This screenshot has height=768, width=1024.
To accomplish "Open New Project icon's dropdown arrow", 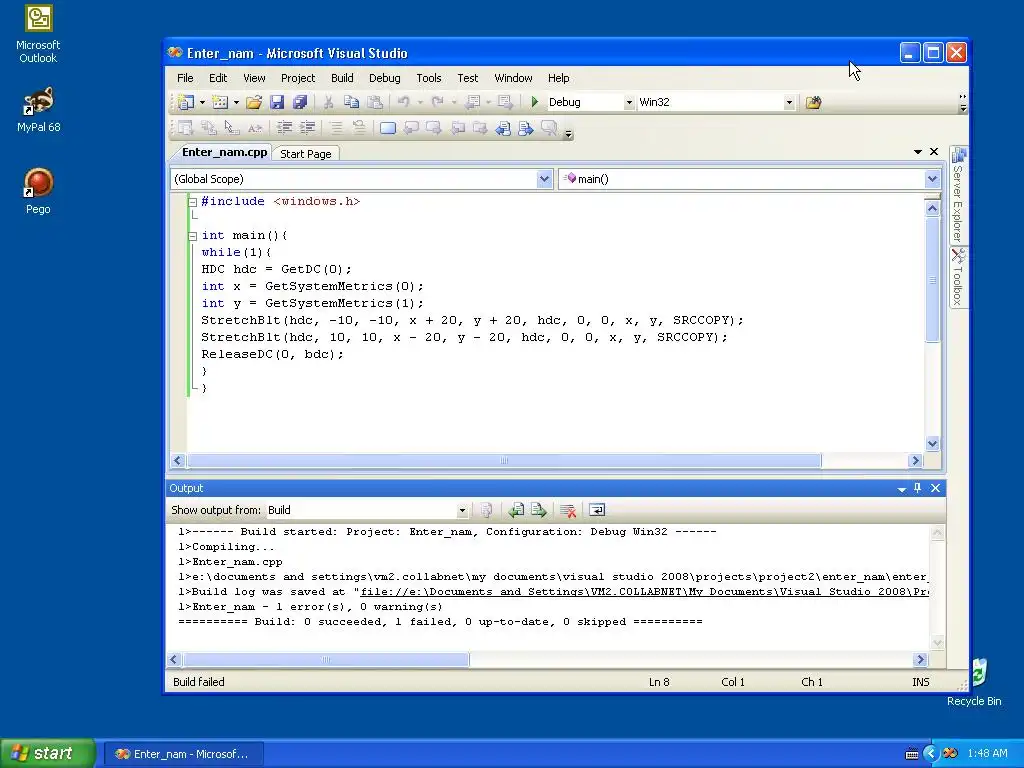I will [202, 103].
